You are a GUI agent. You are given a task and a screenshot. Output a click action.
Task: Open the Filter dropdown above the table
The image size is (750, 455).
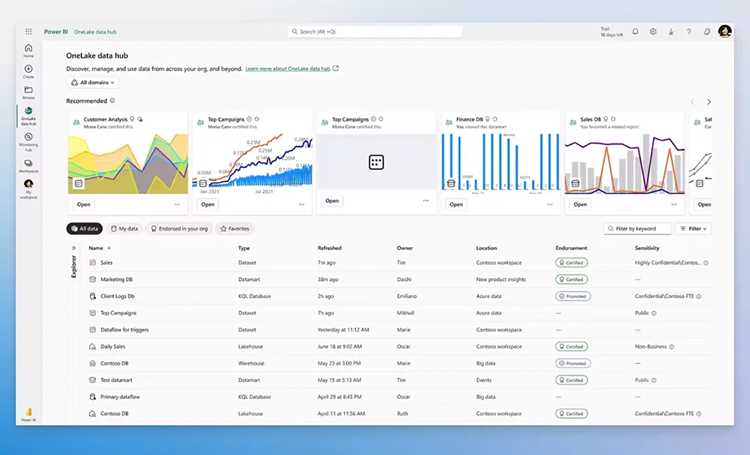coord(693,229)
